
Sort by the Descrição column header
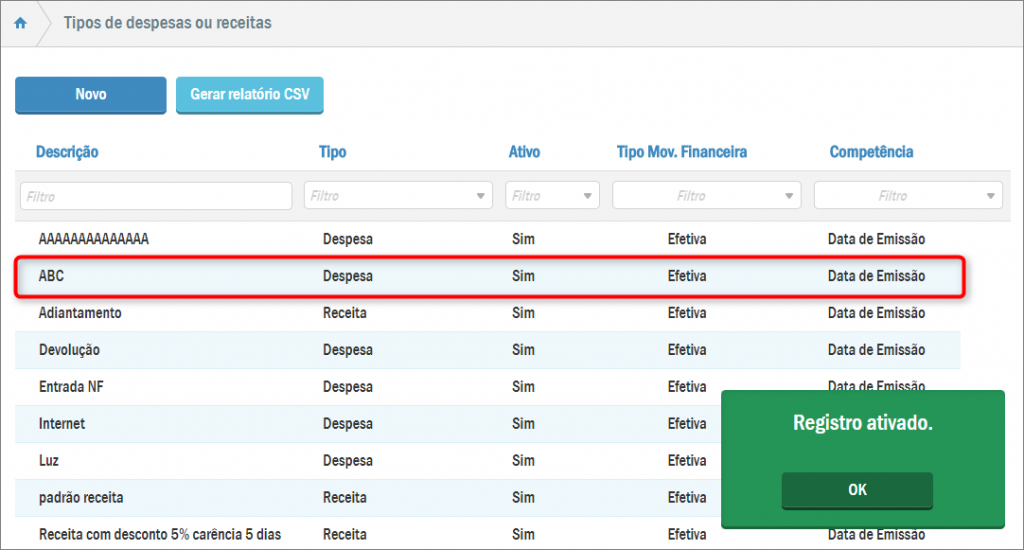pyautogui.click(x=67, y=152)
